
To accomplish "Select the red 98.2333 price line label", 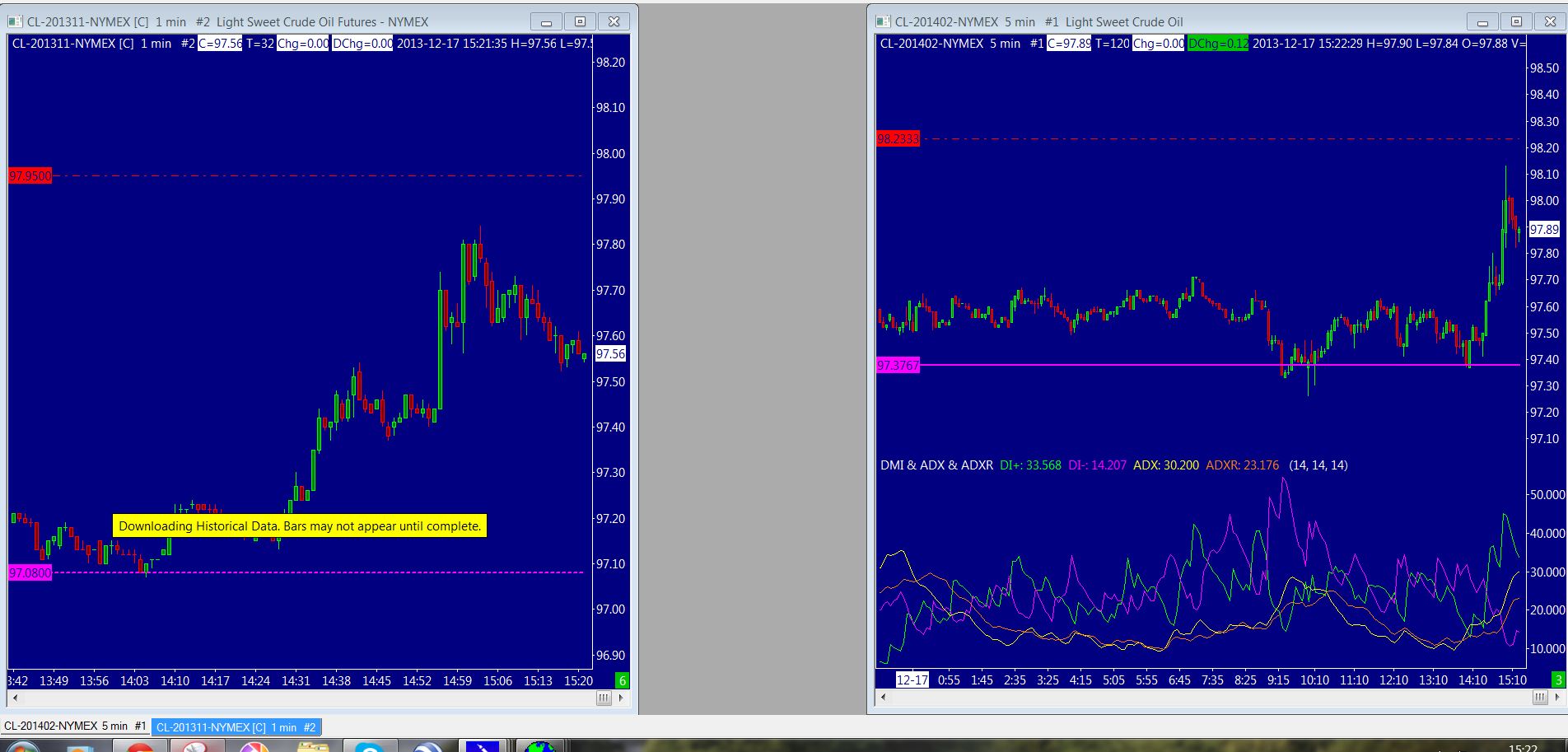I will pyautogui.click(x=898, y=138).
